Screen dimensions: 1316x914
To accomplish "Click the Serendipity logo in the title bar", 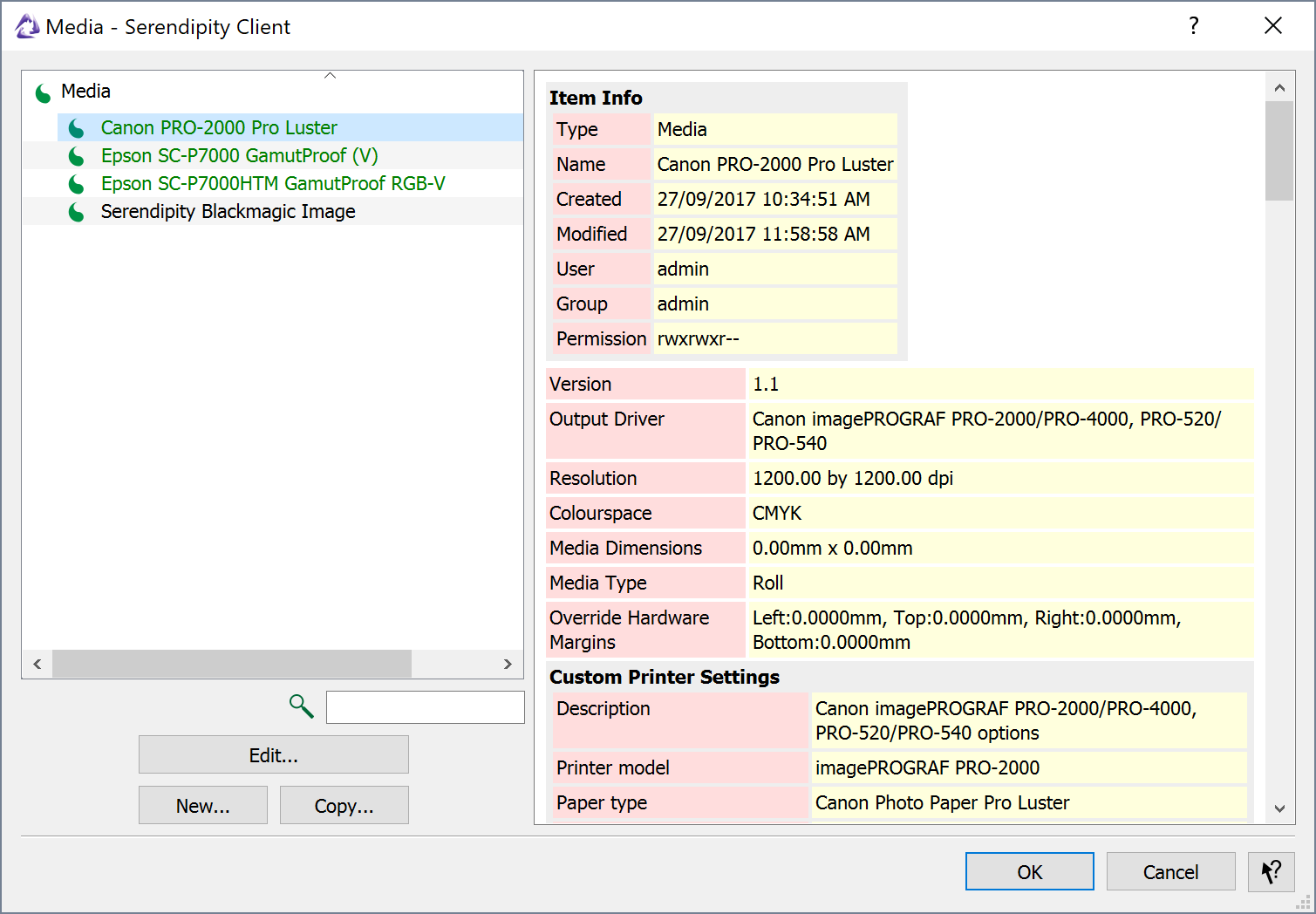I will tap(25, 25).
